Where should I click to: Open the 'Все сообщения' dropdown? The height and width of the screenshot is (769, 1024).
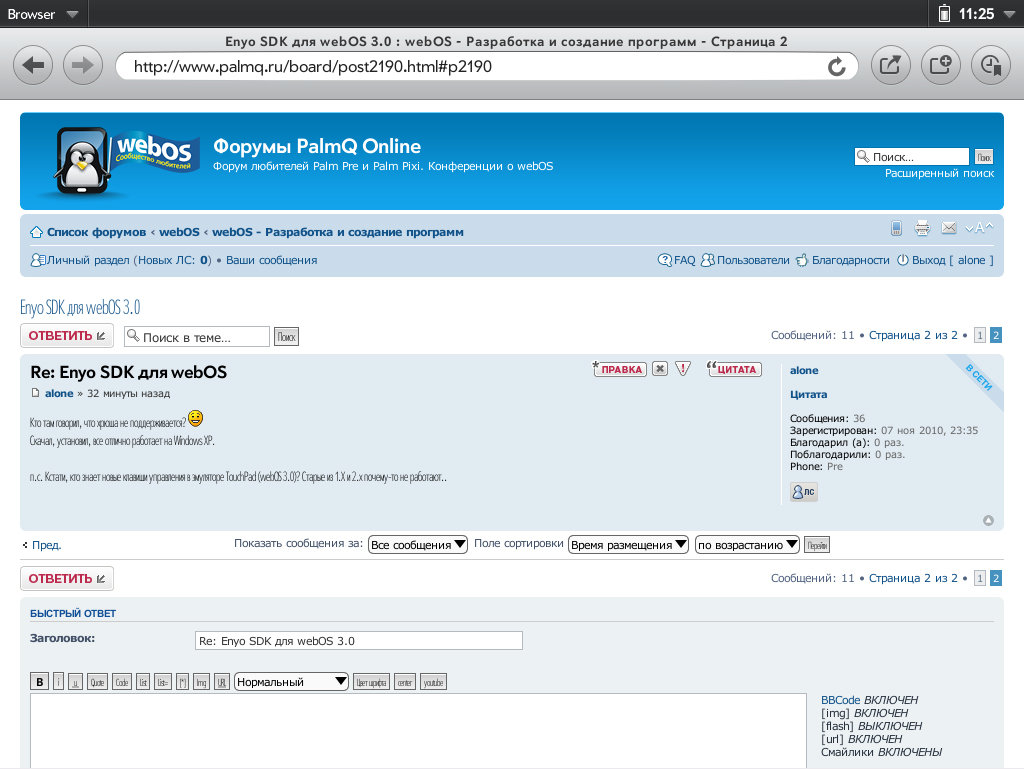(x=418, y=545)
